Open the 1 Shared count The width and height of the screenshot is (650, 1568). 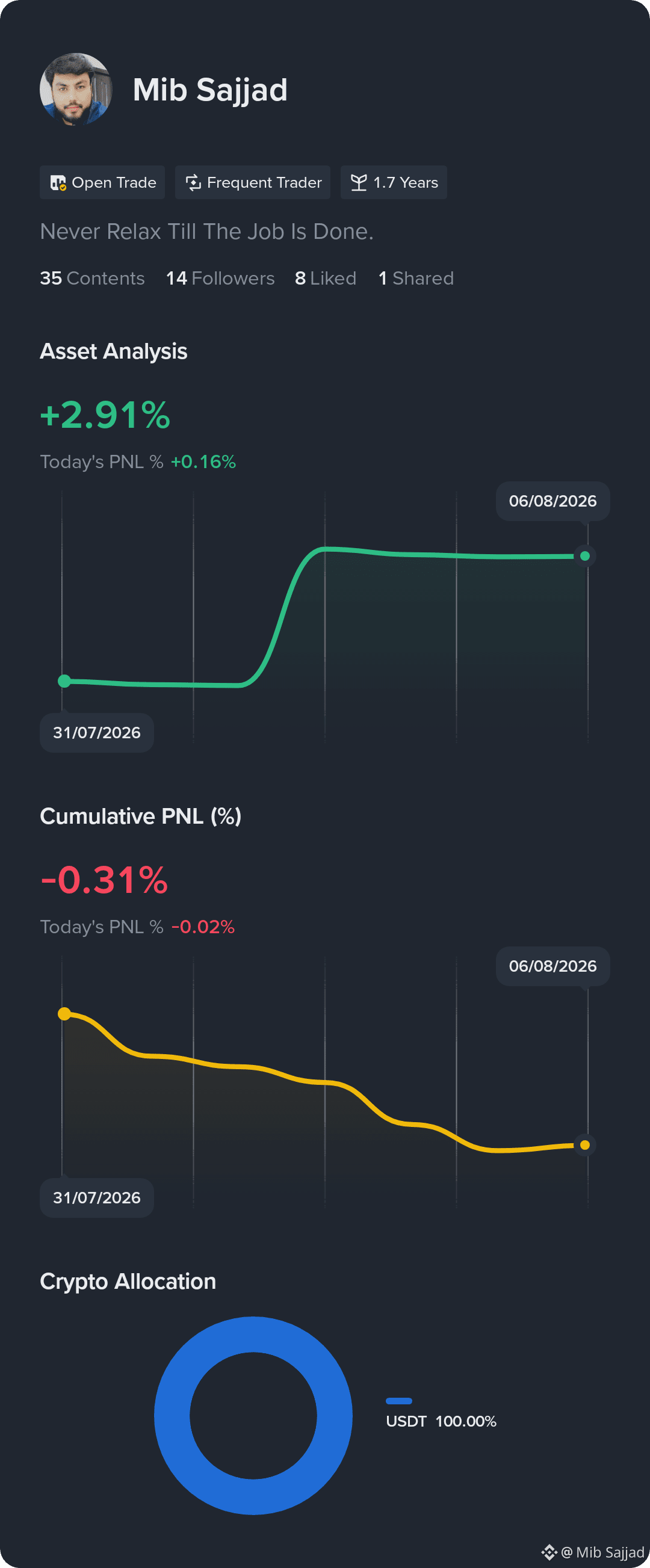click(416, 278)
